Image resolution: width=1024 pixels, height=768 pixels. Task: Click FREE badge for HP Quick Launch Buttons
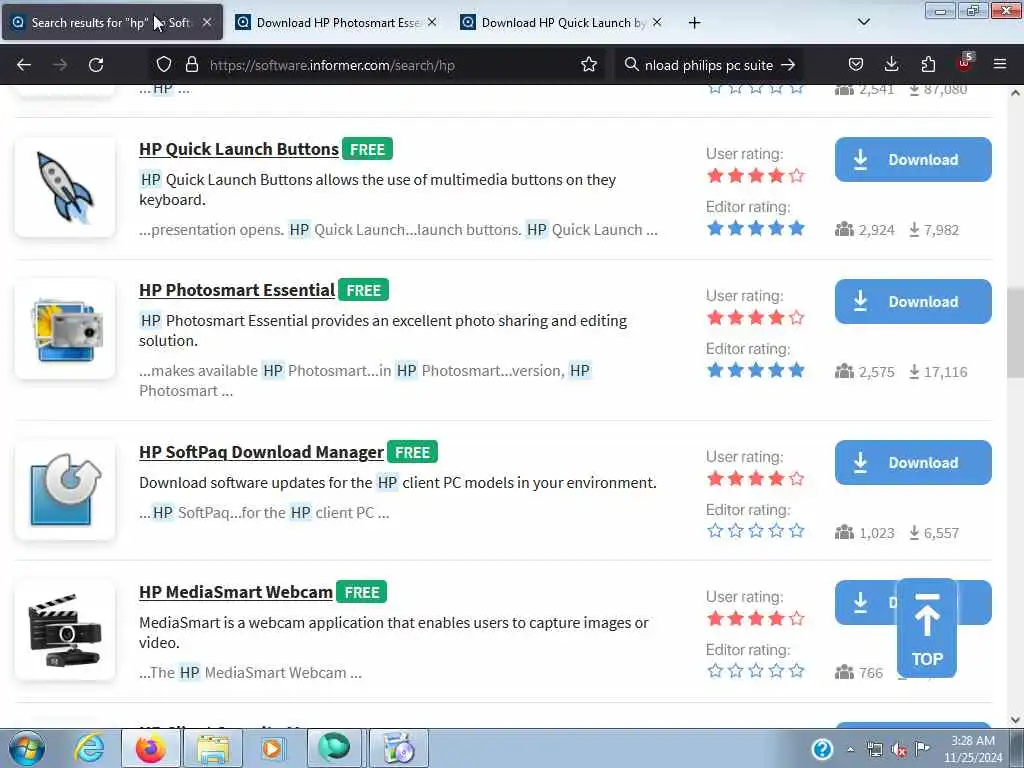point(367,149)
